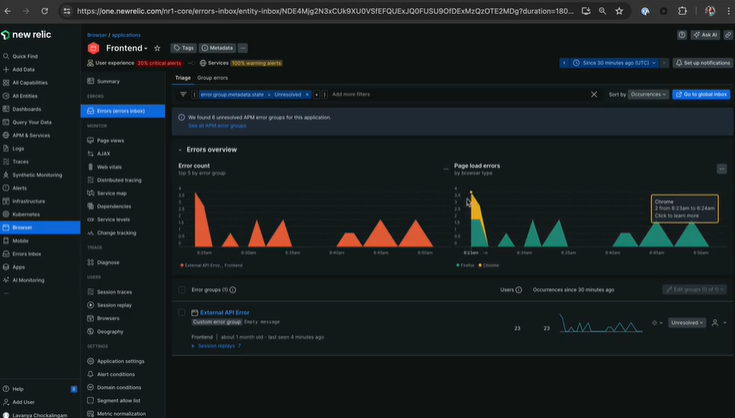Click the New Relic logo
The height and width of the screenshot is (418, 735).
coord(26,35)
